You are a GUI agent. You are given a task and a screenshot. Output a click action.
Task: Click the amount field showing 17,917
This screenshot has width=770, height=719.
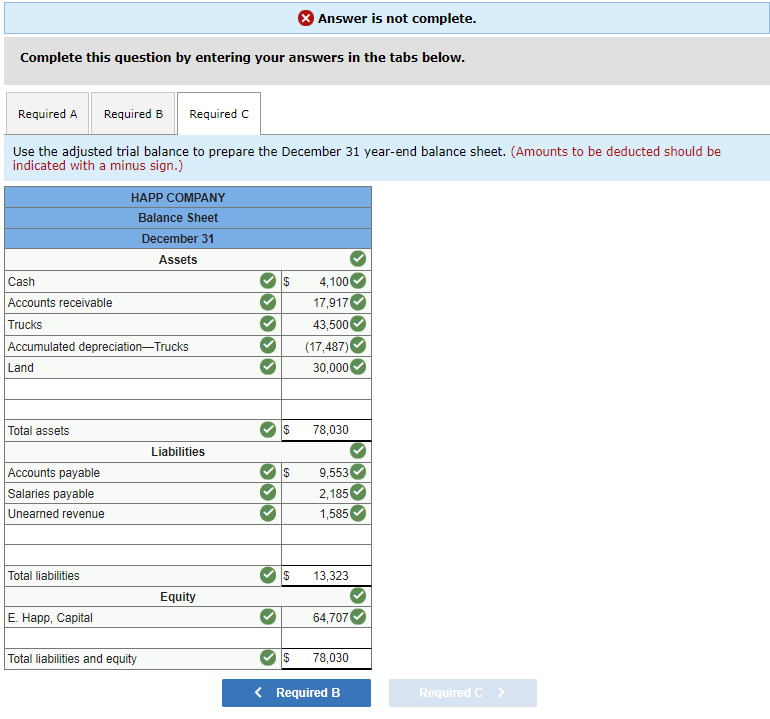click(x=326, y=303)
